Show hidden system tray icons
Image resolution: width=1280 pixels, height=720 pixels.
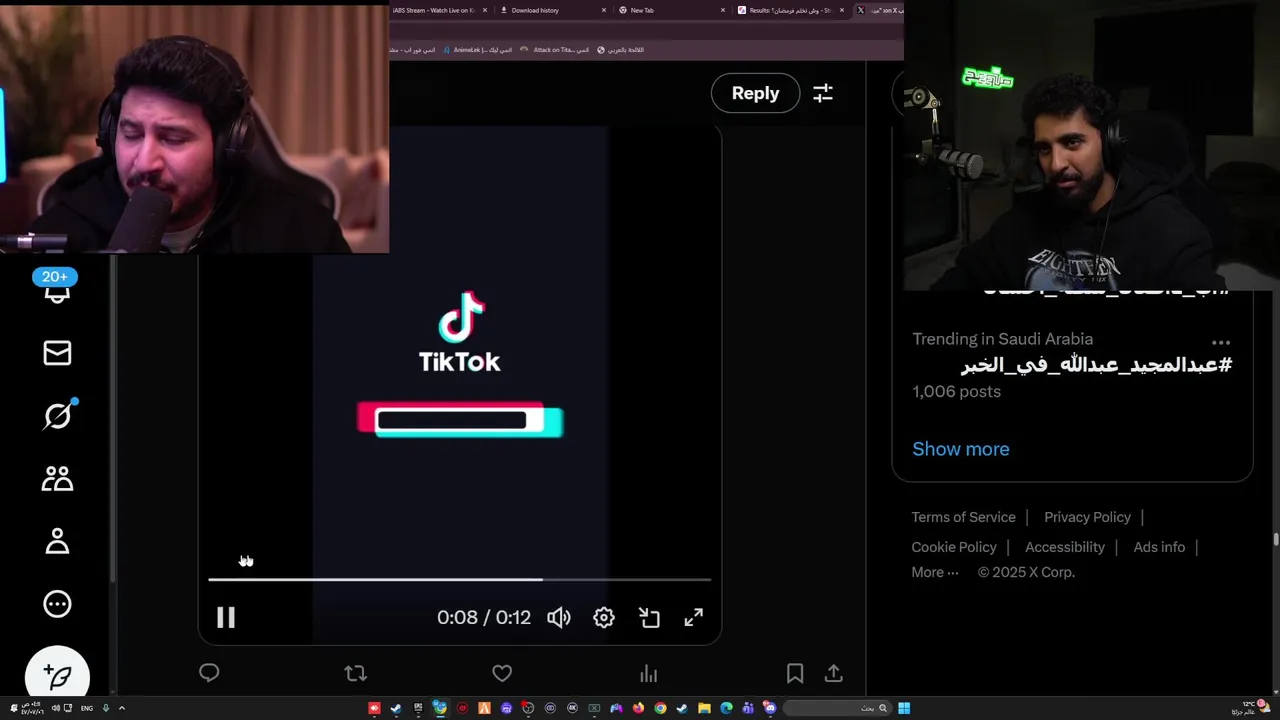[122, 708]
